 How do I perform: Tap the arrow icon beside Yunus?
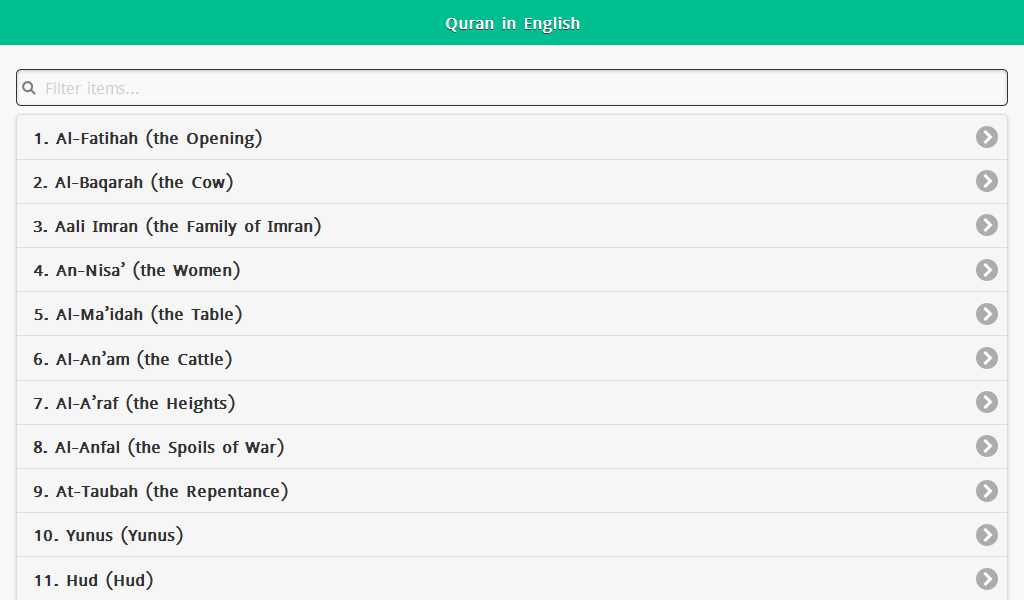[x=987, y=535]
